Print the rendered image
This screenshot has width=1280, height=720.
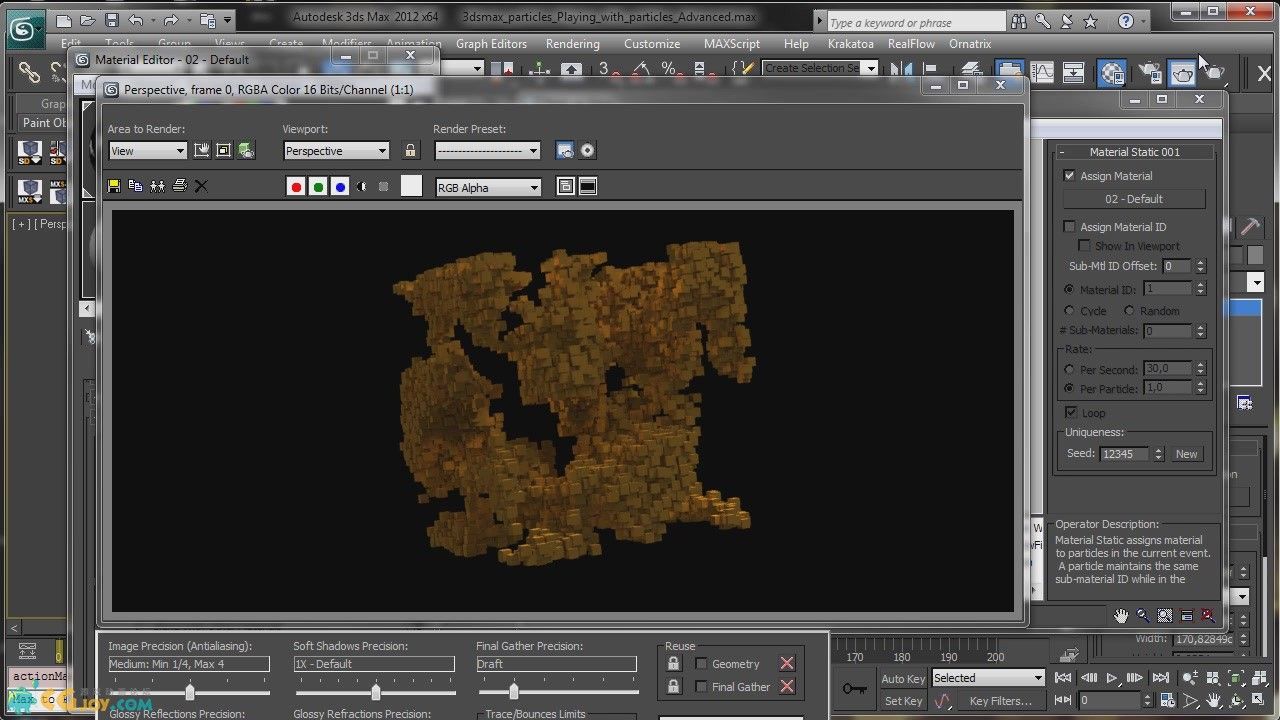[x=180, y=186]
